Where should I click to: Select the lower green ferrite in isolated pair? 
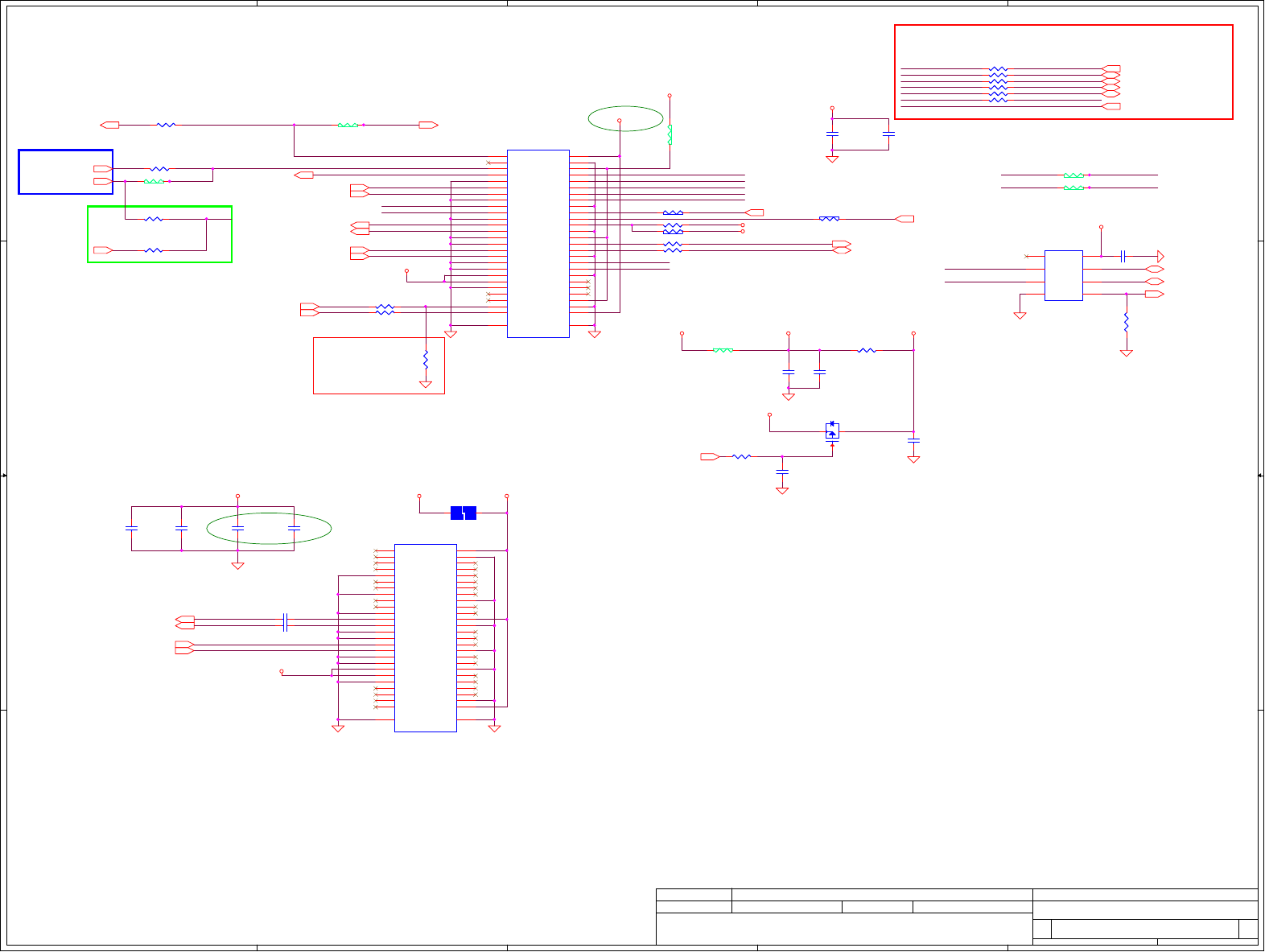pos(1073,188)
